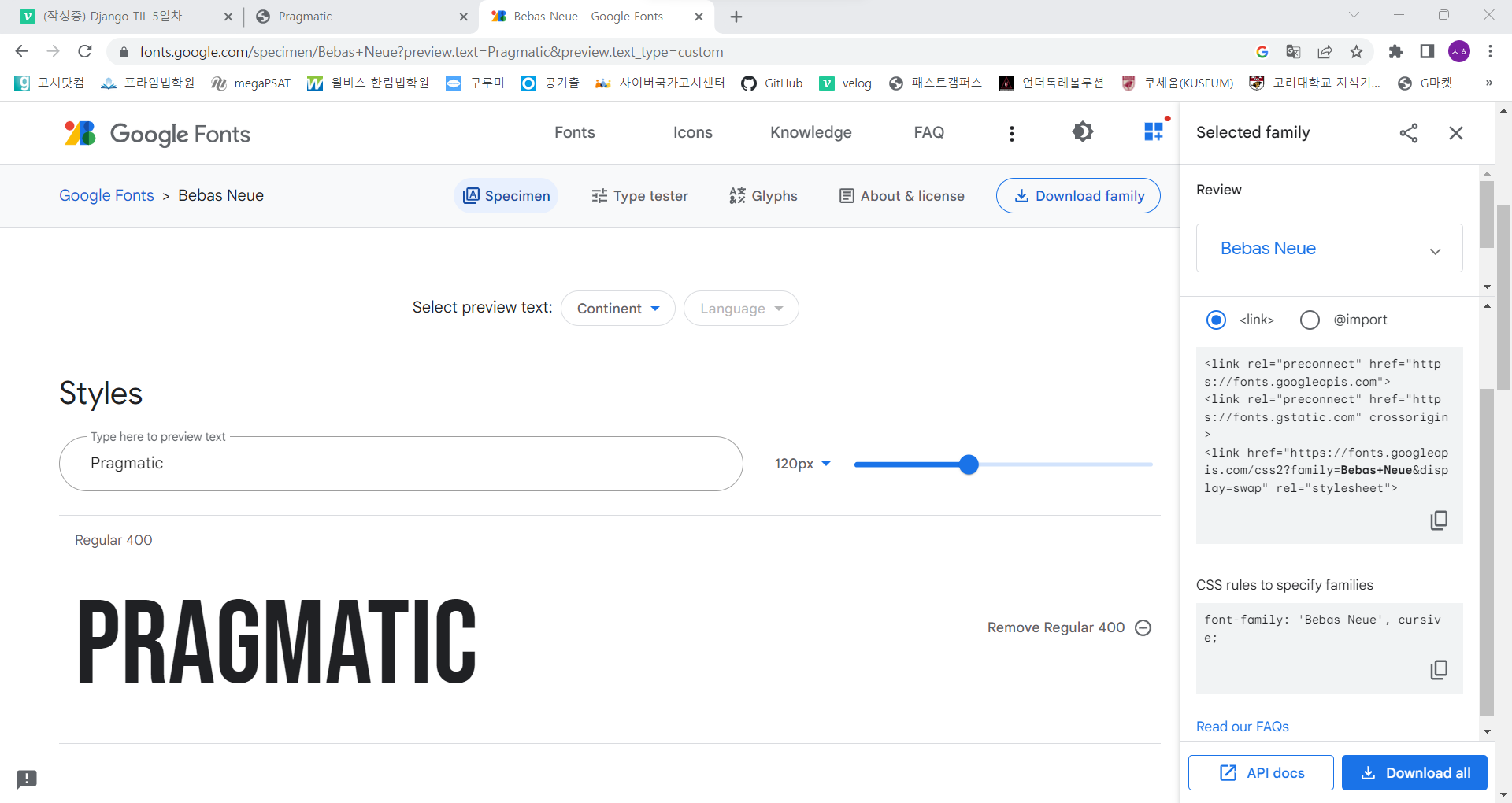Click the preview text input field
The width and height of the screenshot is (1512, 803).
pyautogui.click(x=401, y=464)
